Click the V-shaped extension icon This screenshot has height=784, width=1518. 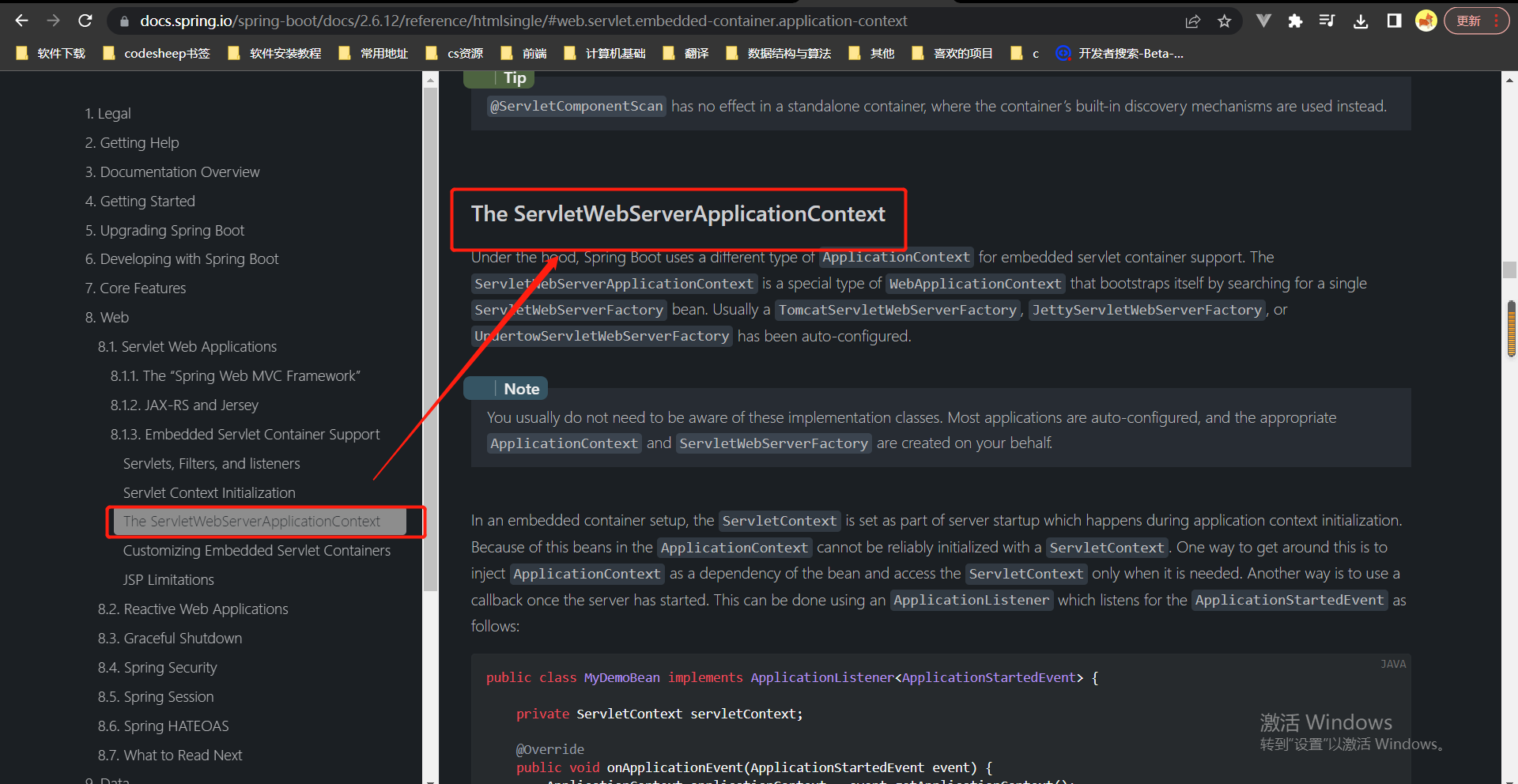point(1263,21)
